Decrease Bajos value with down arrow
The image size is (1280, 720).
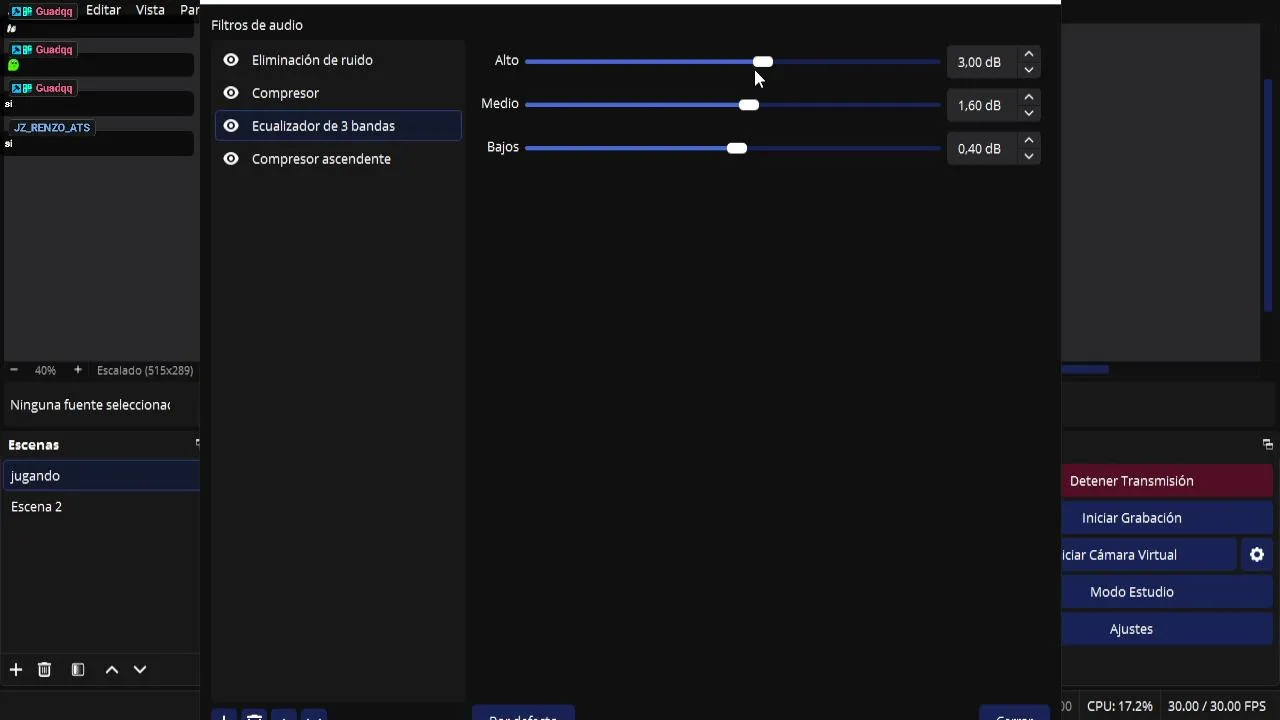1029,156
